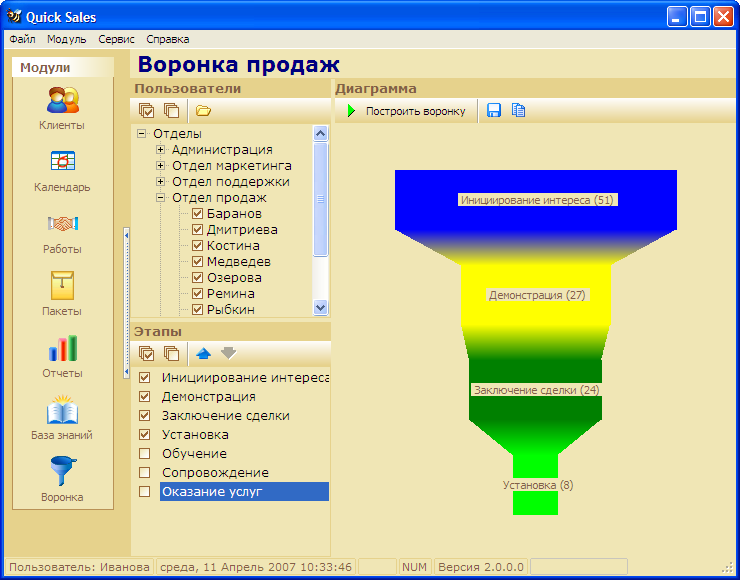Click Построить воронку button
This screenshot has height=580, width=740.
click(407, 111)
